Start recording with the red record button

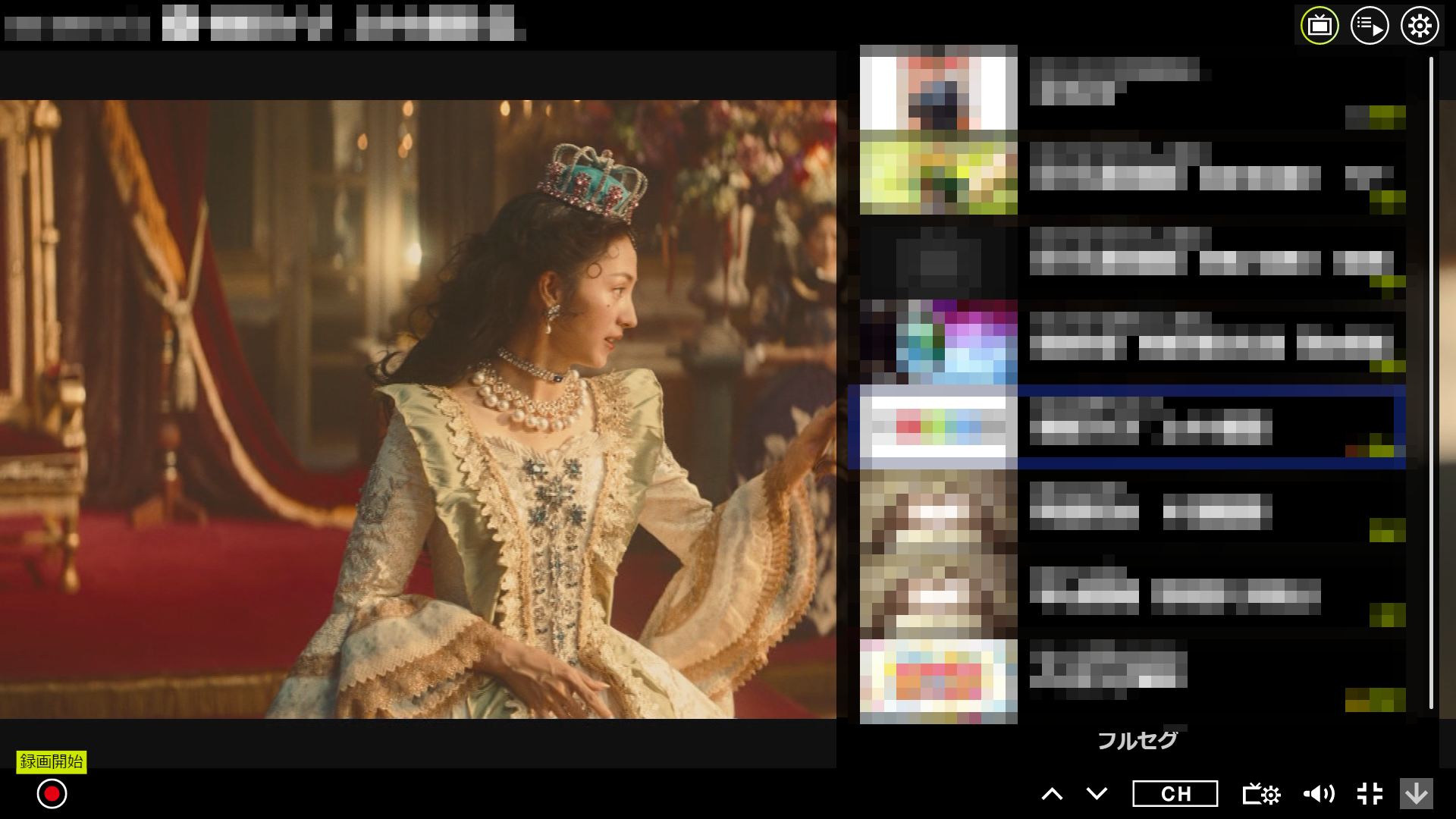tap(52, 794)
